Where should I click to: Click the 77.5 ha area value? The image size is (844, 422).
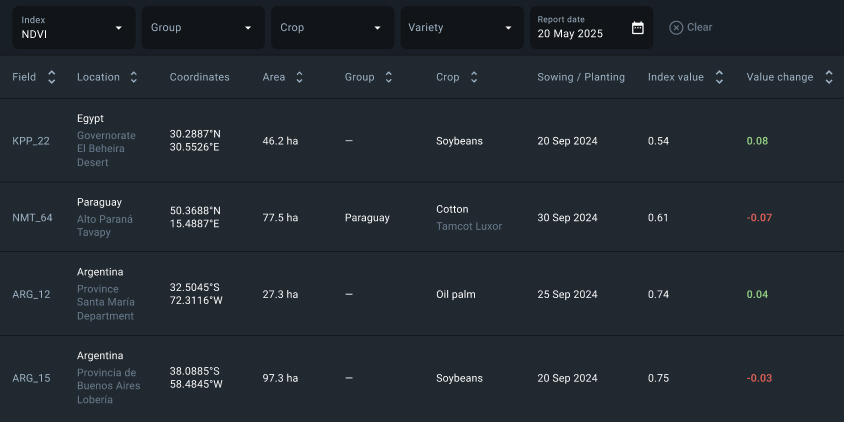pyautogui.click(x=280, y=217)
